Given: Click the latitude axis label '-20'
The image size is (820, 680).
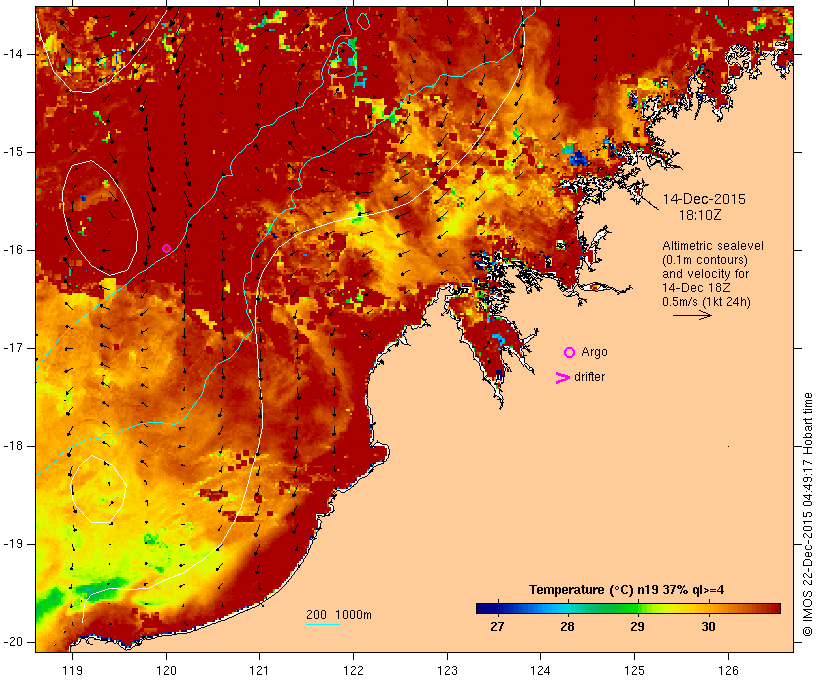Looking at the screenshot, I should [13, 642].
